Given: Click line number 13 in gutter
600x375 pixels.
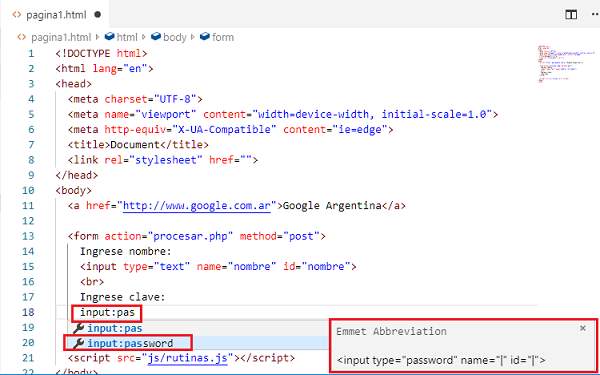Looking at the screenshot, I should (x=28, y=236).
